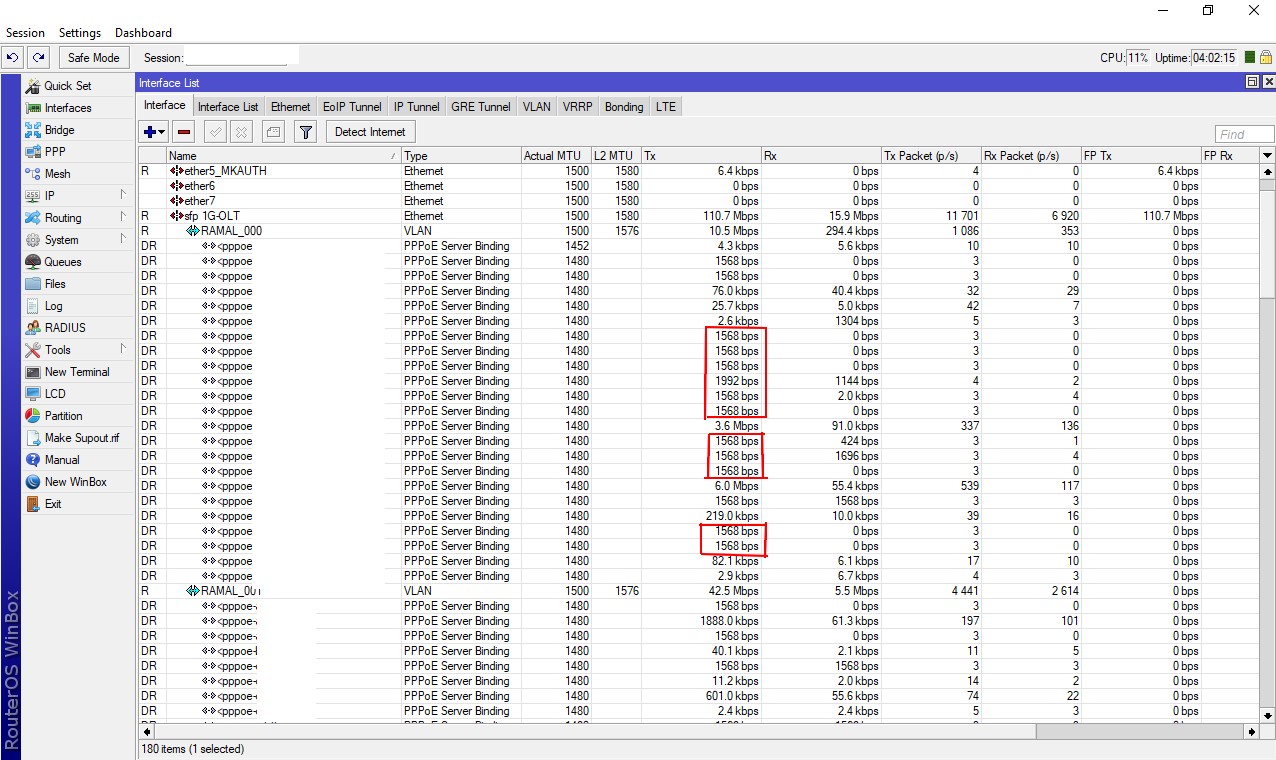The width and height of the screenshot is (1276, 760).
Task: Open New Terminal in sidebar
Action: (x=76, y=372)
